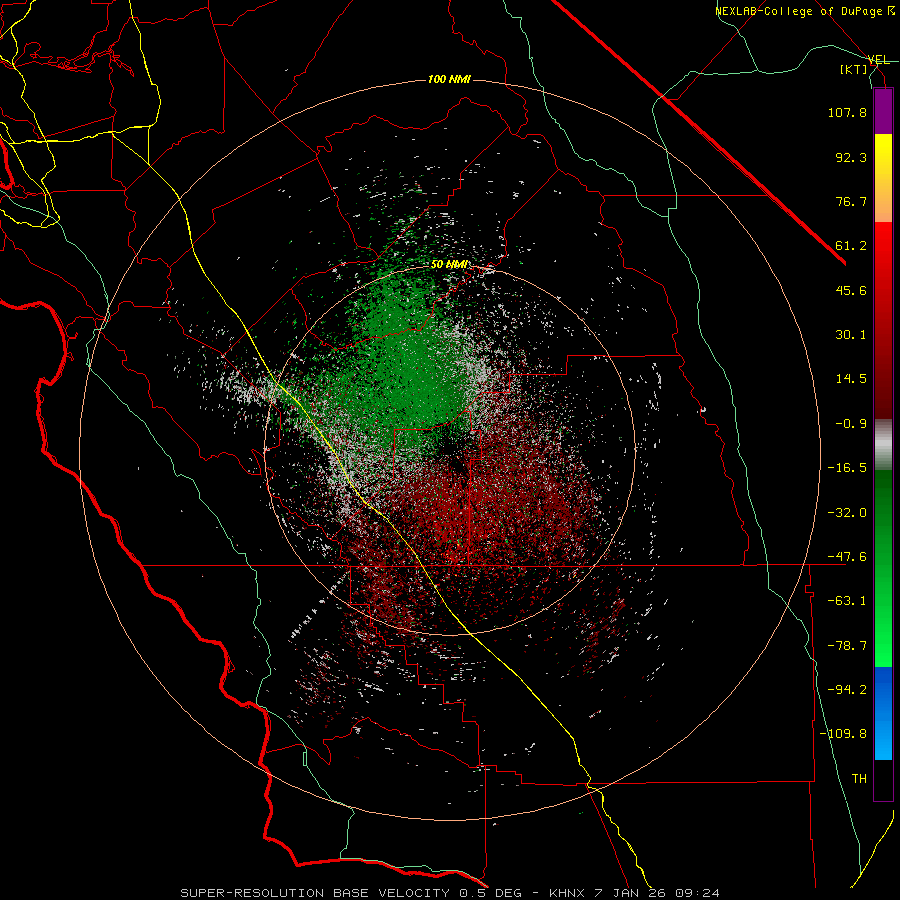Viewport: 900px width, 900px height.
Task: Select the VEL legend title
Action: pyautogui.click(x=878, y=60)
